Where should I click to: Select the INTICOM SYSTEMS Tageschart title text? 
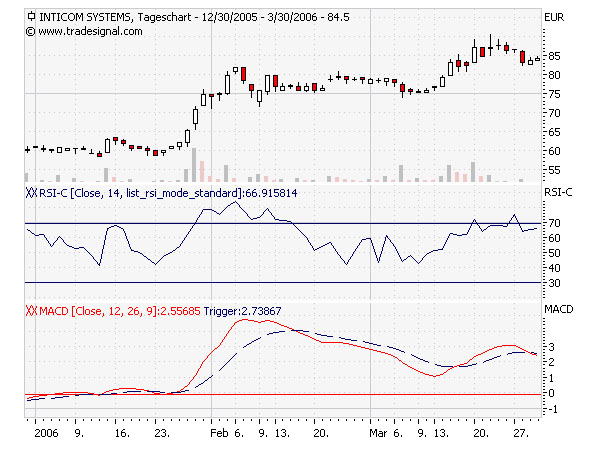(x=115, y=17)
